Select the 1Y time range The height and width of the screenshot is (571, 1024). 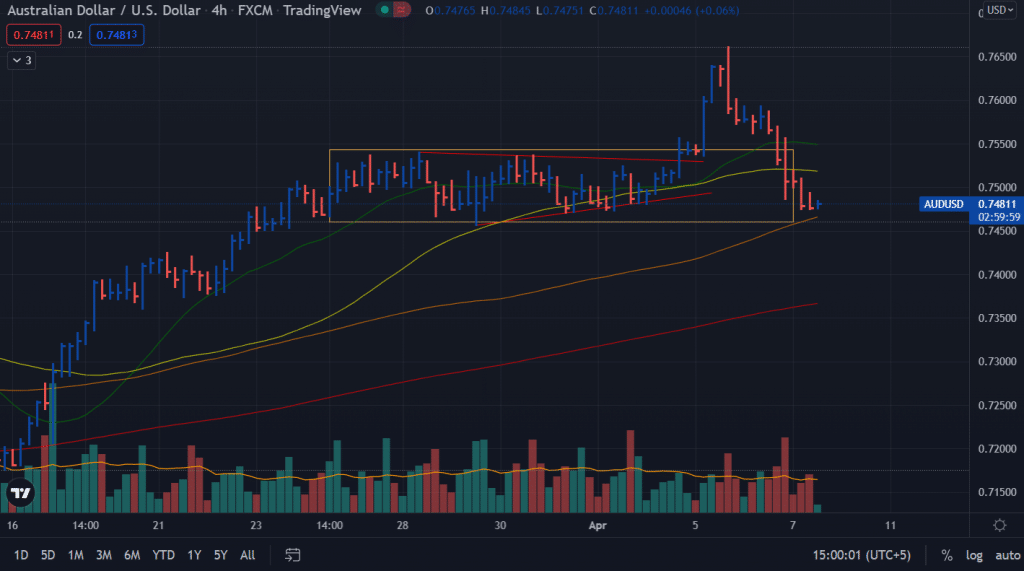[x=194, y=555]
